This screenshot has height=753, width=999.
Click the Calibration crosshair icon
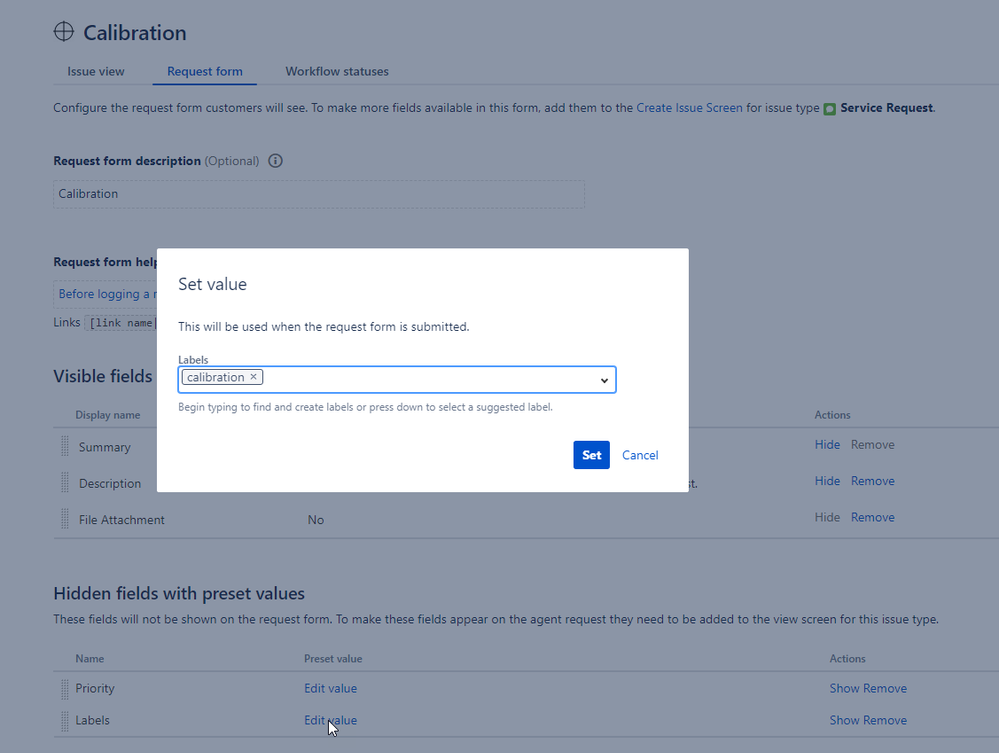click(x=64, y=31)
